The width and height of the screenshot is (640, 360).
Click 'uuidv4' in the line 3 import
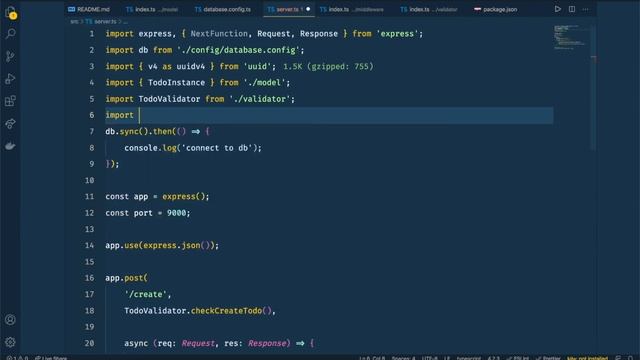[191, 66]
